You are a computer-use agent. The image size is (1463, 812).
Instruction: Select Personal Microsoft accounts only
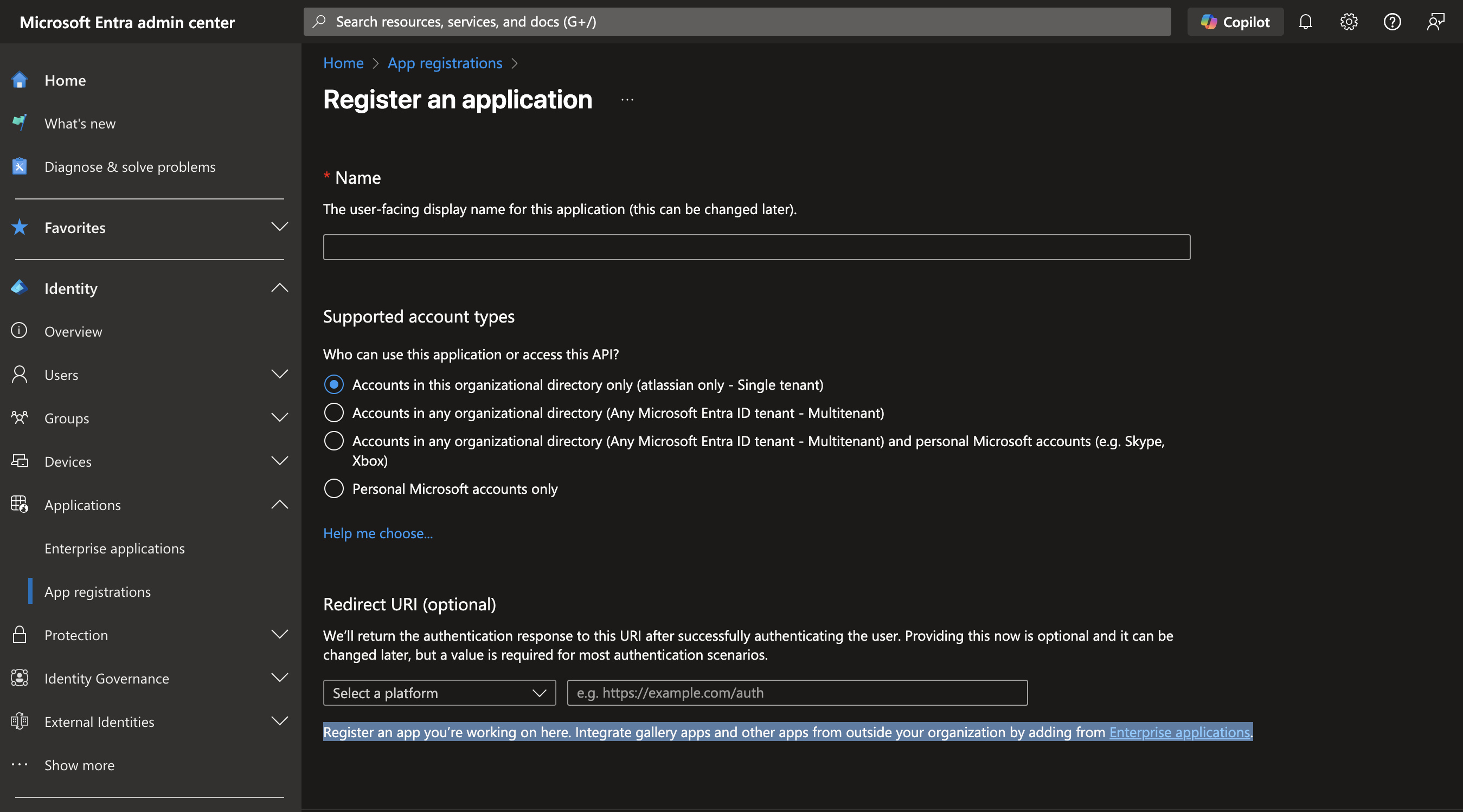tap(333, 488)
